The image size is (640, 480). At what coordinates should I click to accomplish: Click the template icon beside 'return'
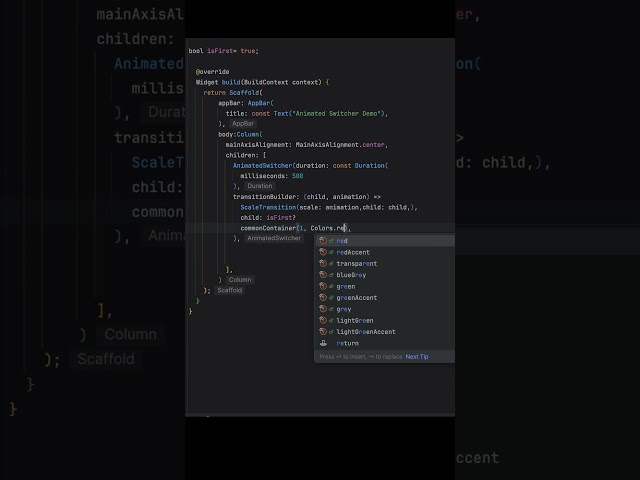[x=323, y=343]
